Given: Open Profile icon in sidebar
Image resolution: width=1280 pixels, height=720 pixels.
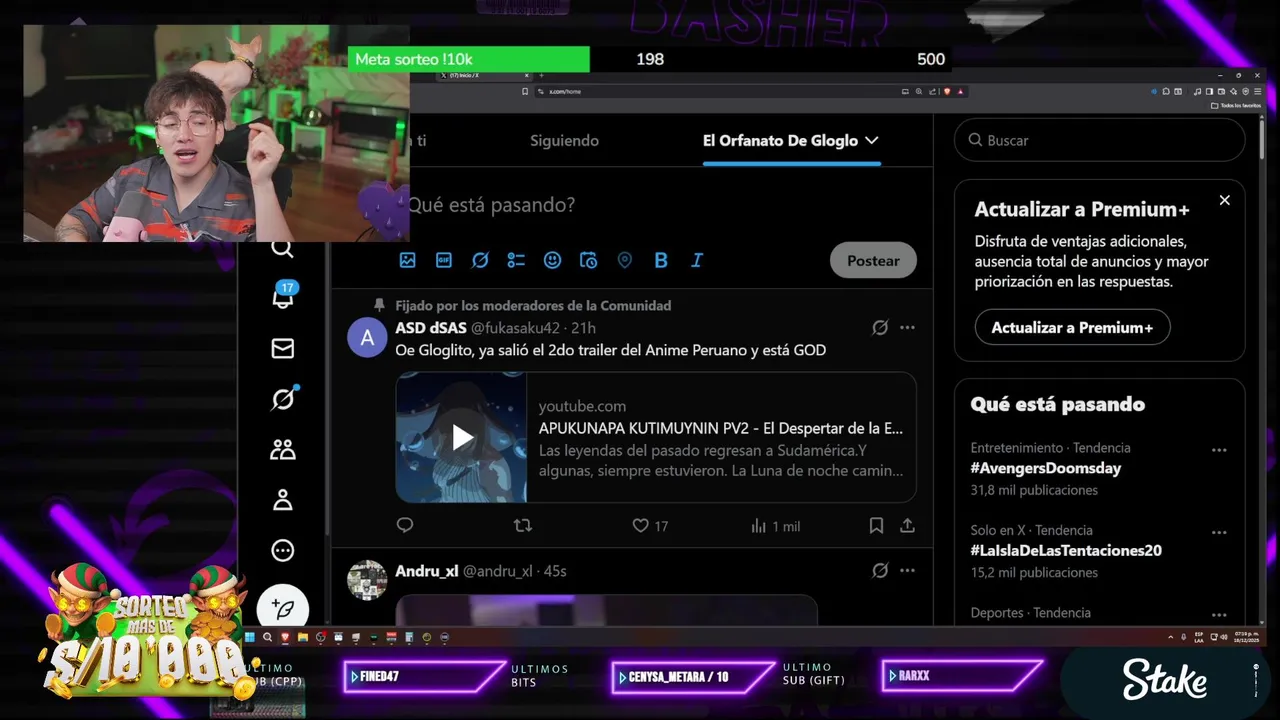Looking at the screenshot, I should [x=283, y=500].
